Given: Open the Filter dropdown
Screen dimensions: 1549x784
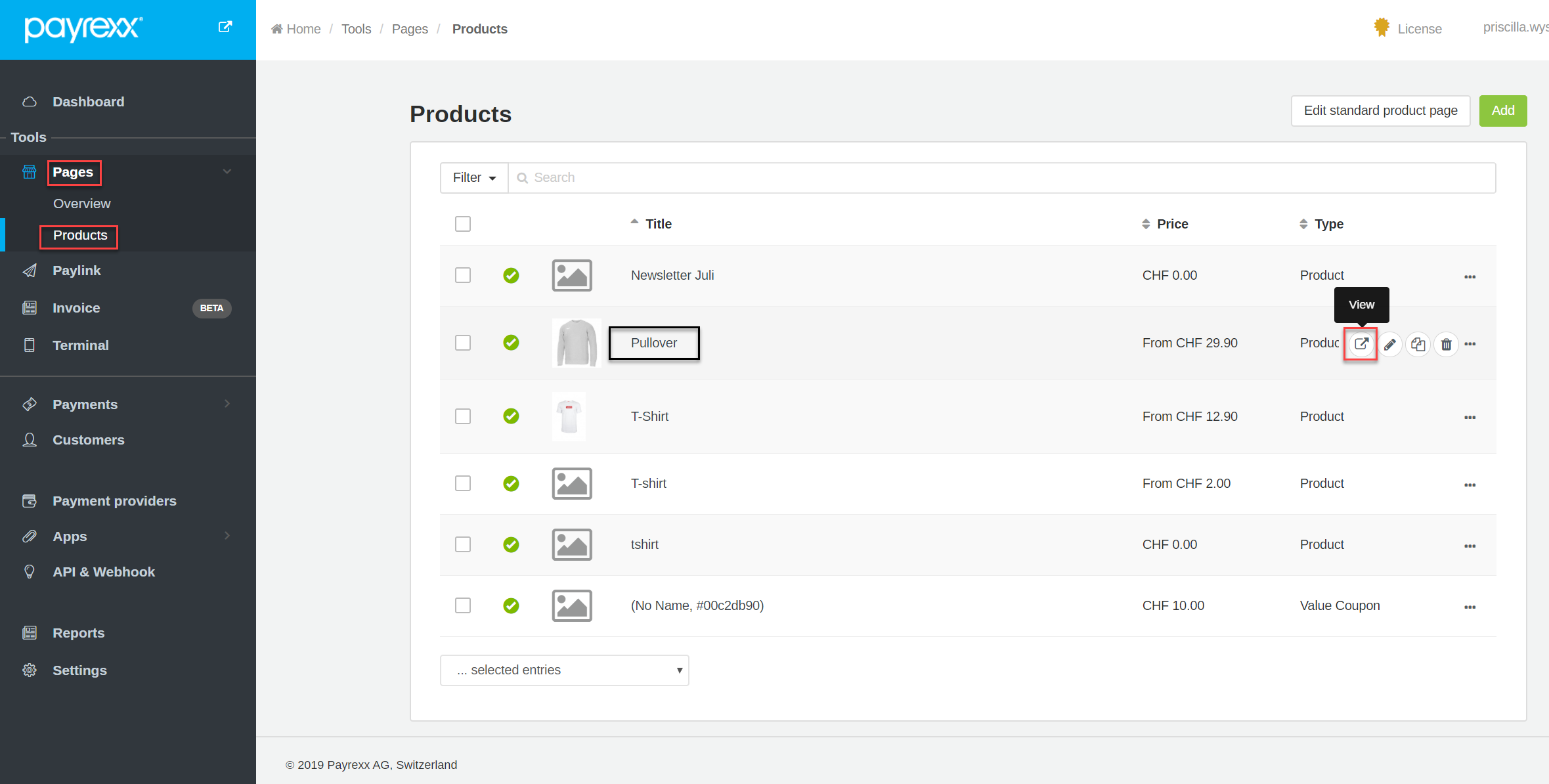Looking at the screenshot, I should click(474, 178).
